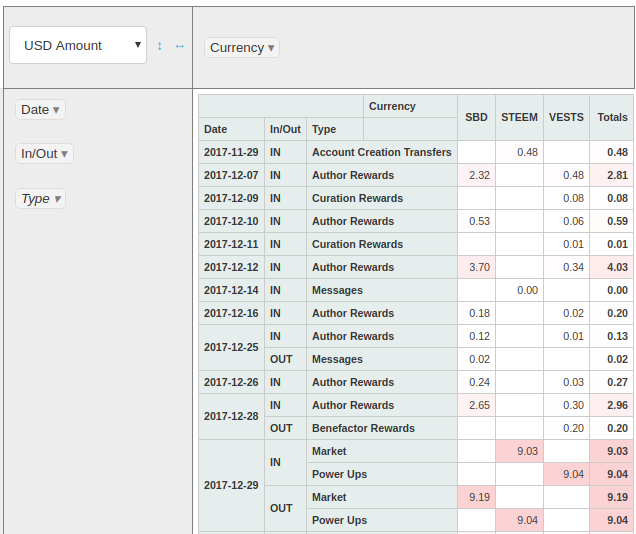Viewport: 636px width, 534px height.
Task: Select the 2017-12-25 date label
Action: [231, 347]
